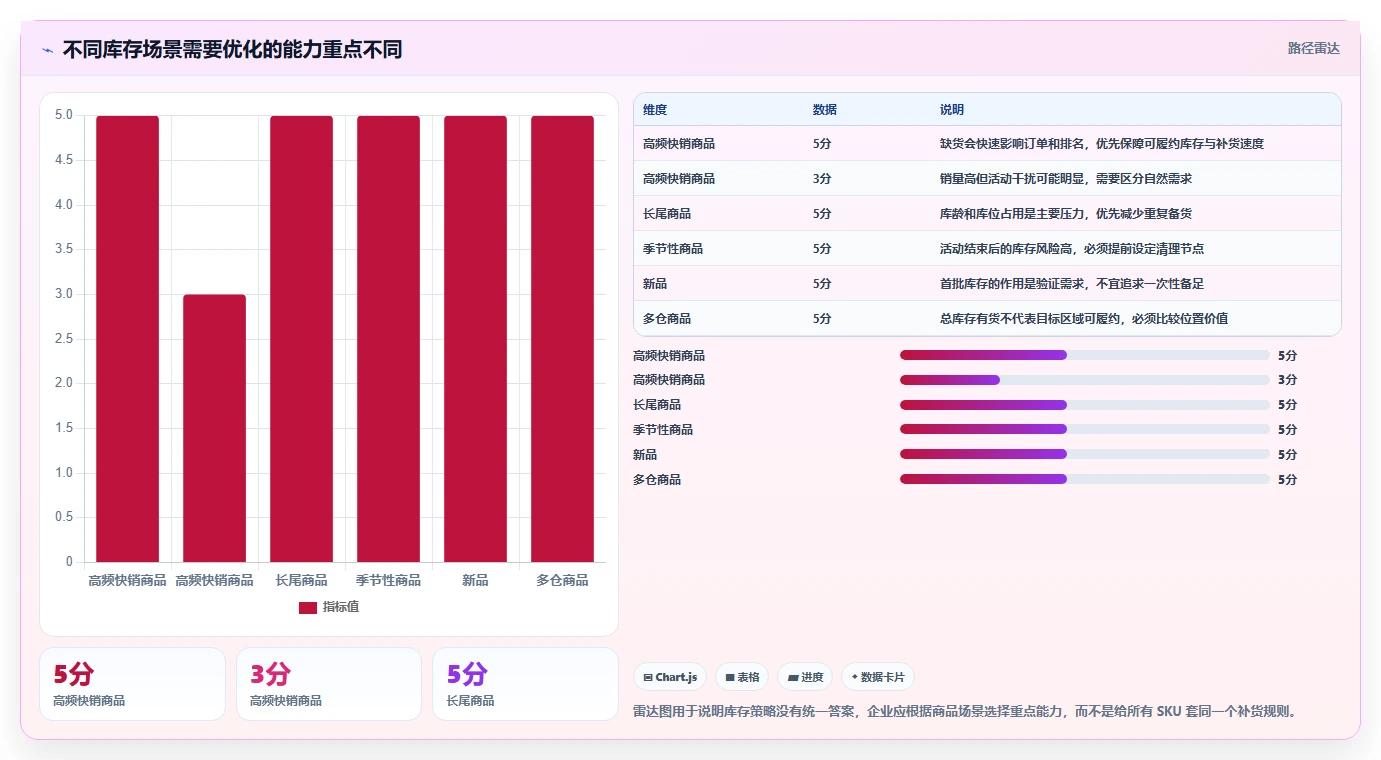Click the chart bar above 长尾商品
The image size is (1381, 760).
301,339
